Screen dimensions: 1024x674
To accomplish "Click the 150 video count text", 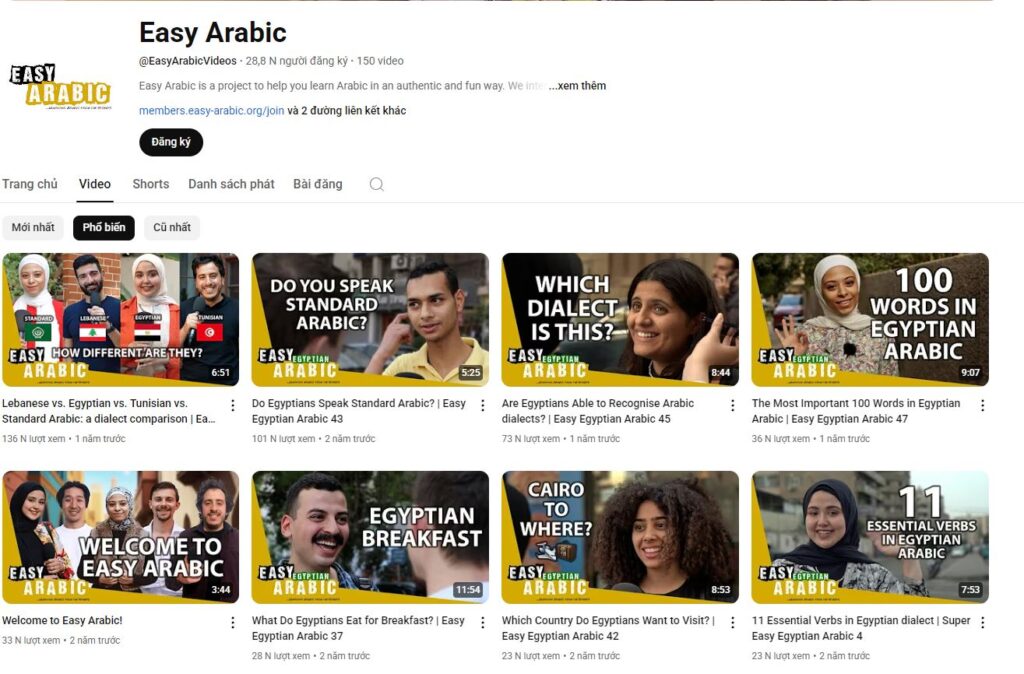I will (x=380, y=61).
